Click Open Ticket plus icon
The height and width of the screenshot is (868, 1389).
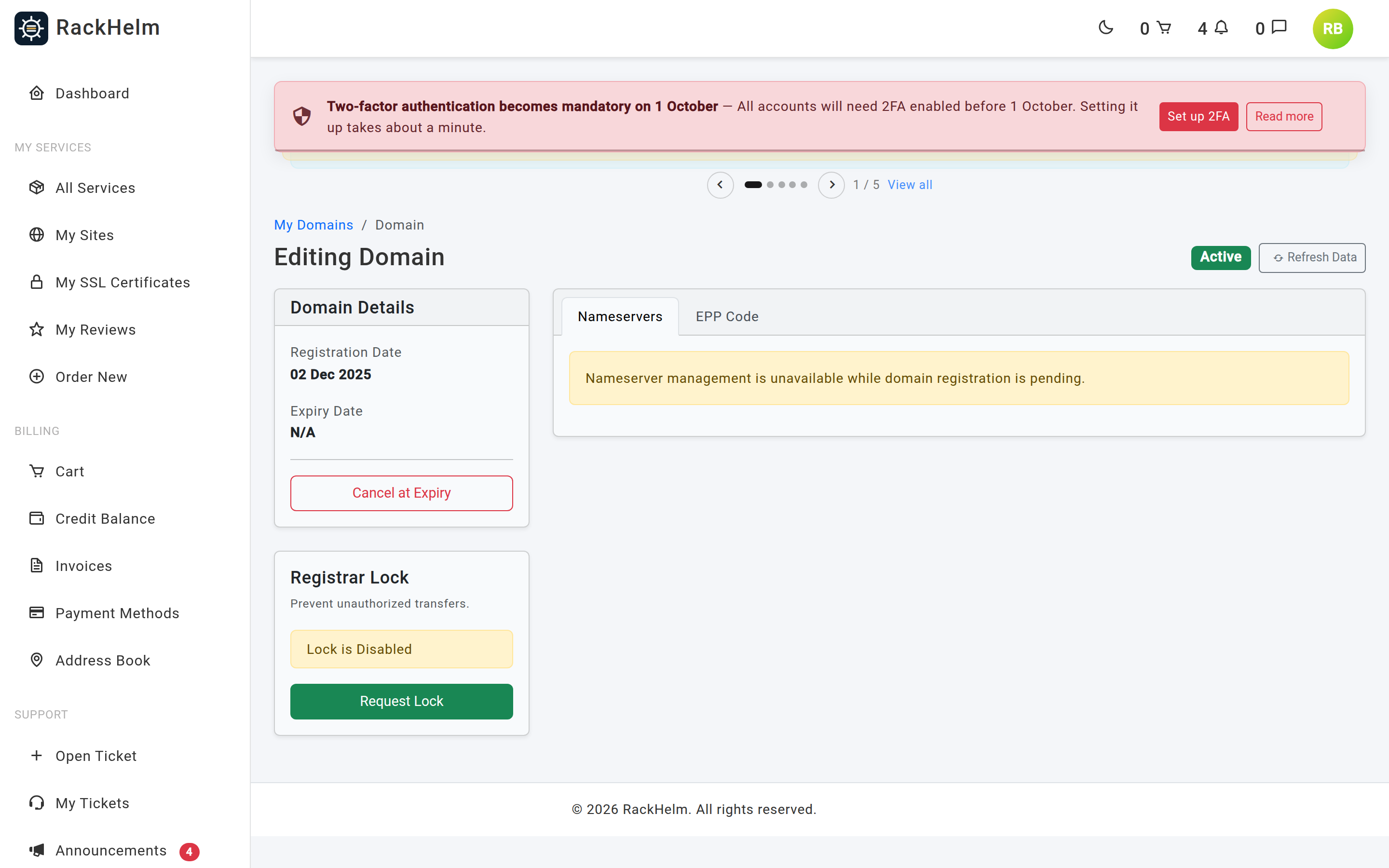coord(37,756)
